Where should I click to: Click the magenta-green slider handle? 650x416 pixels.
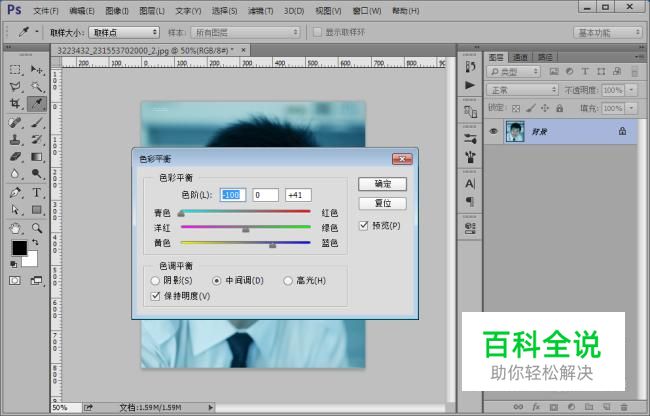246,229
